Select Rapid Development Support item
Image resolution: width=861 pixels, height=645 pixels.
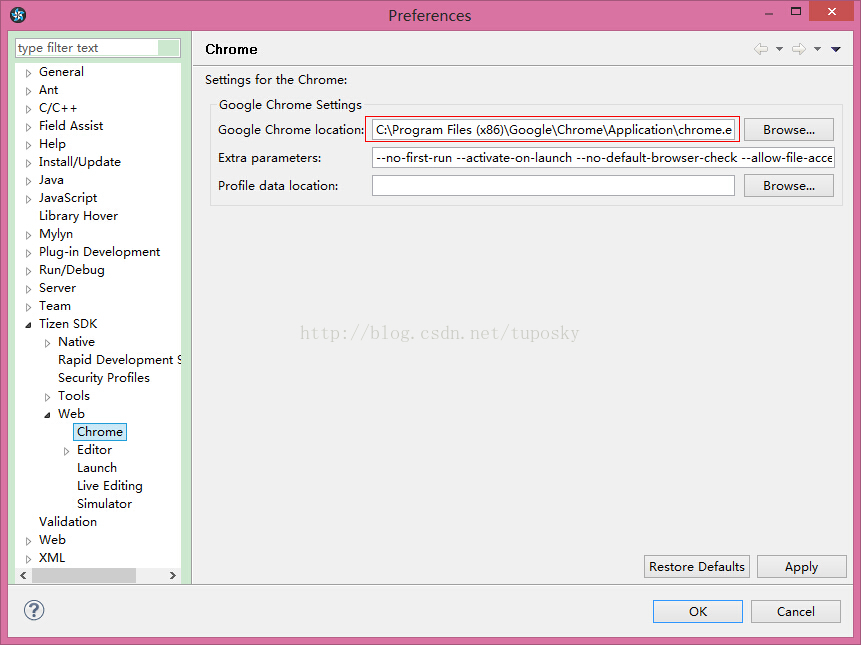pos(120,360)
